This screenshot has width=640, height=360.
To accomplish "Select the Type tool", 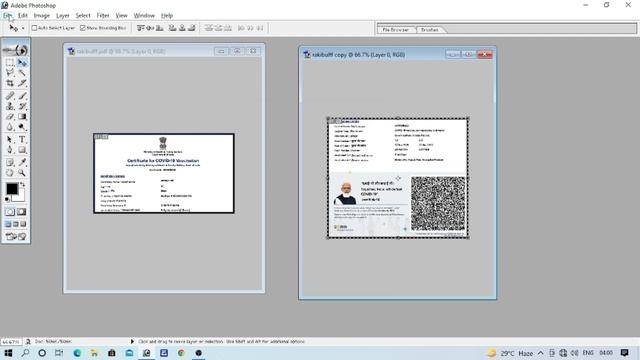I will coord(22,140).
